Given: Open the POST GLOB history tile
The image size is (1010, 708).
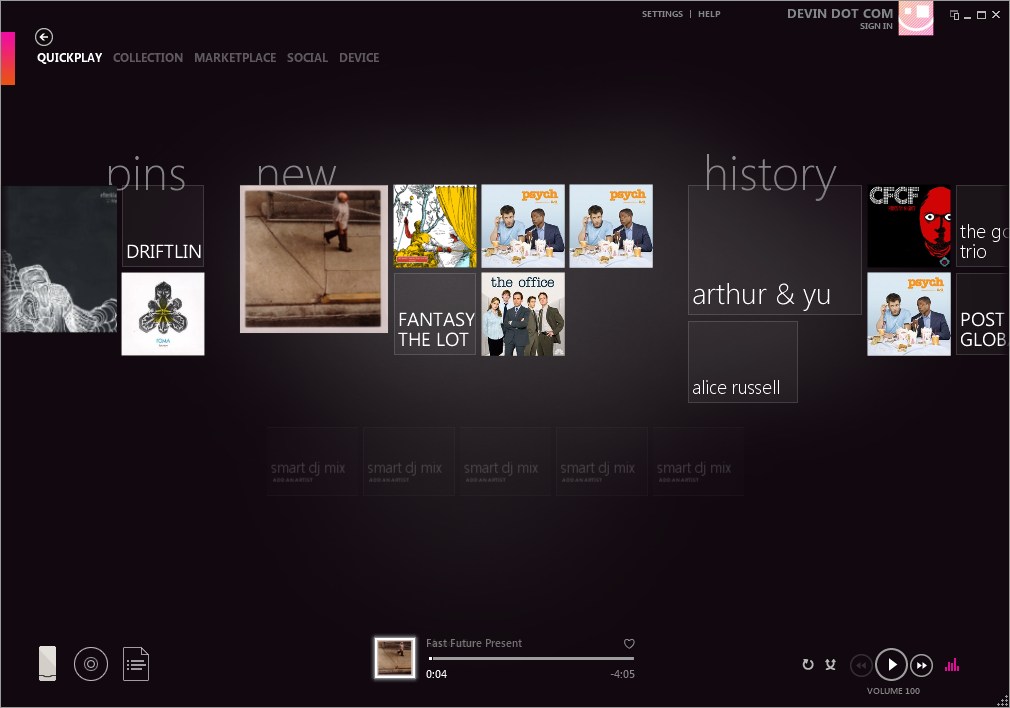Looking at the screenshot, I should 982,314.
